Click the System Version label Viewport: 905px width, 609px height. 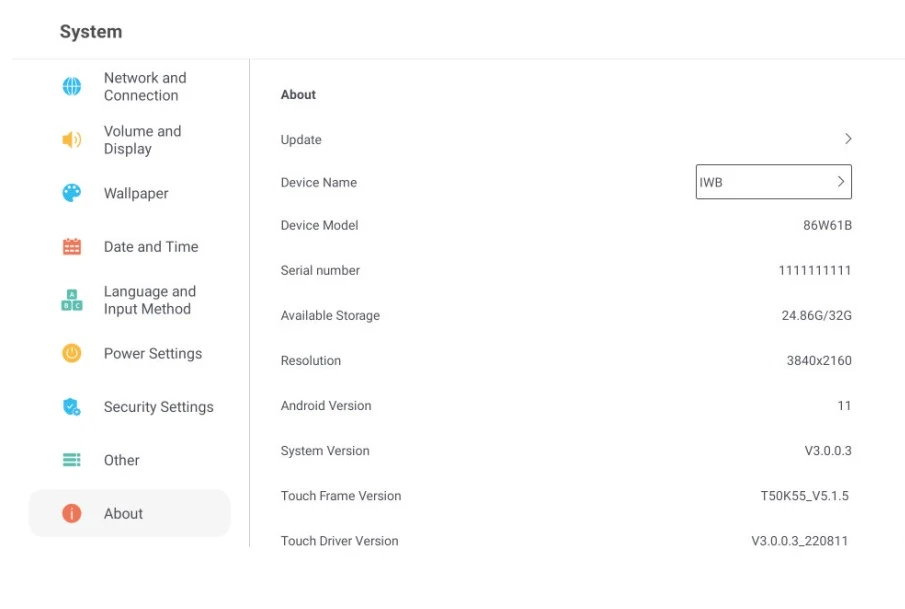pyautogui.click(x=325, y=451)
